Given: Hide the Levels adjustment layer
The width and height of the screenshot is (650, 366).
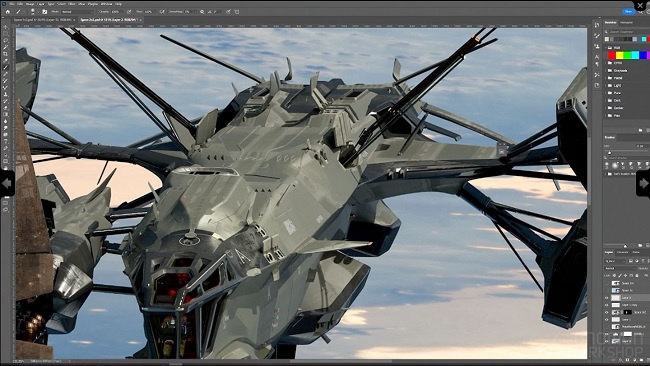Looking at the screenshot, I should pos(606,334).
